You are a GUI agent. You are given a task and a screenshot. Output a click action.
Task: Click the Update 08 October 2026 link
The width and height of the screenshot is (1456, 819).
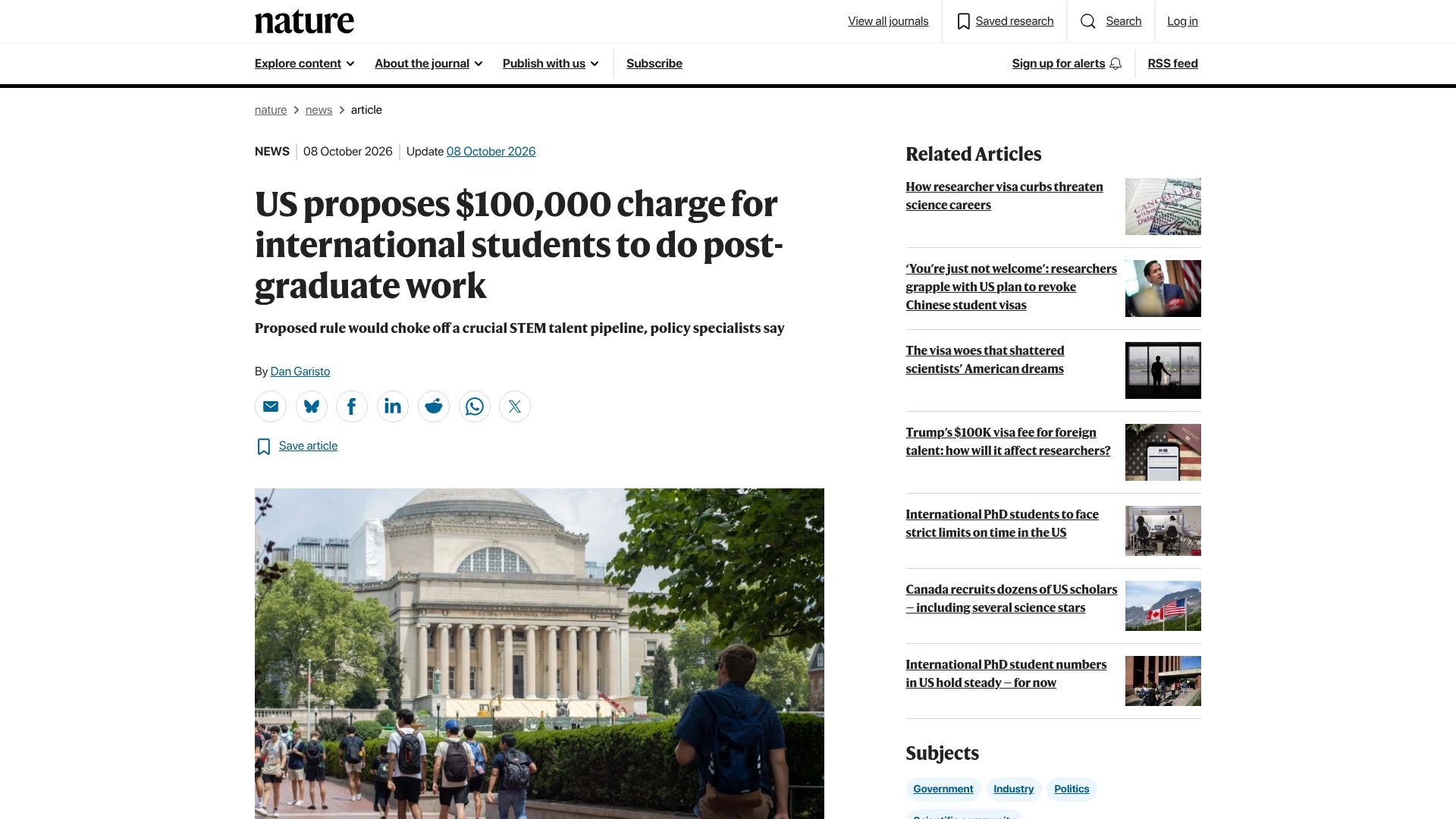(x=491, y=152)
